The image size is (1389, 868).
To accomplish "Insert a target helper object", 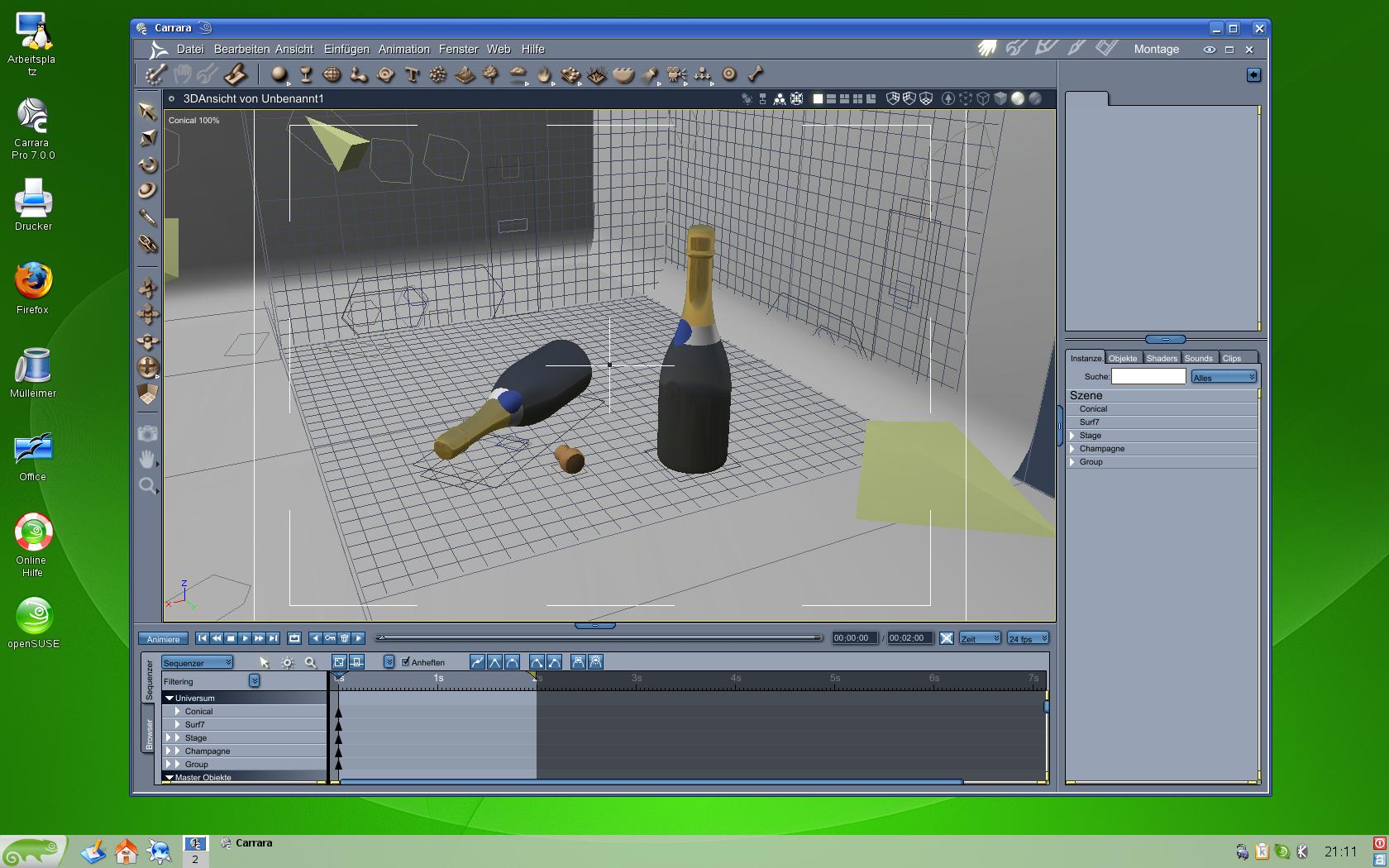I will [x=729, y=74].
